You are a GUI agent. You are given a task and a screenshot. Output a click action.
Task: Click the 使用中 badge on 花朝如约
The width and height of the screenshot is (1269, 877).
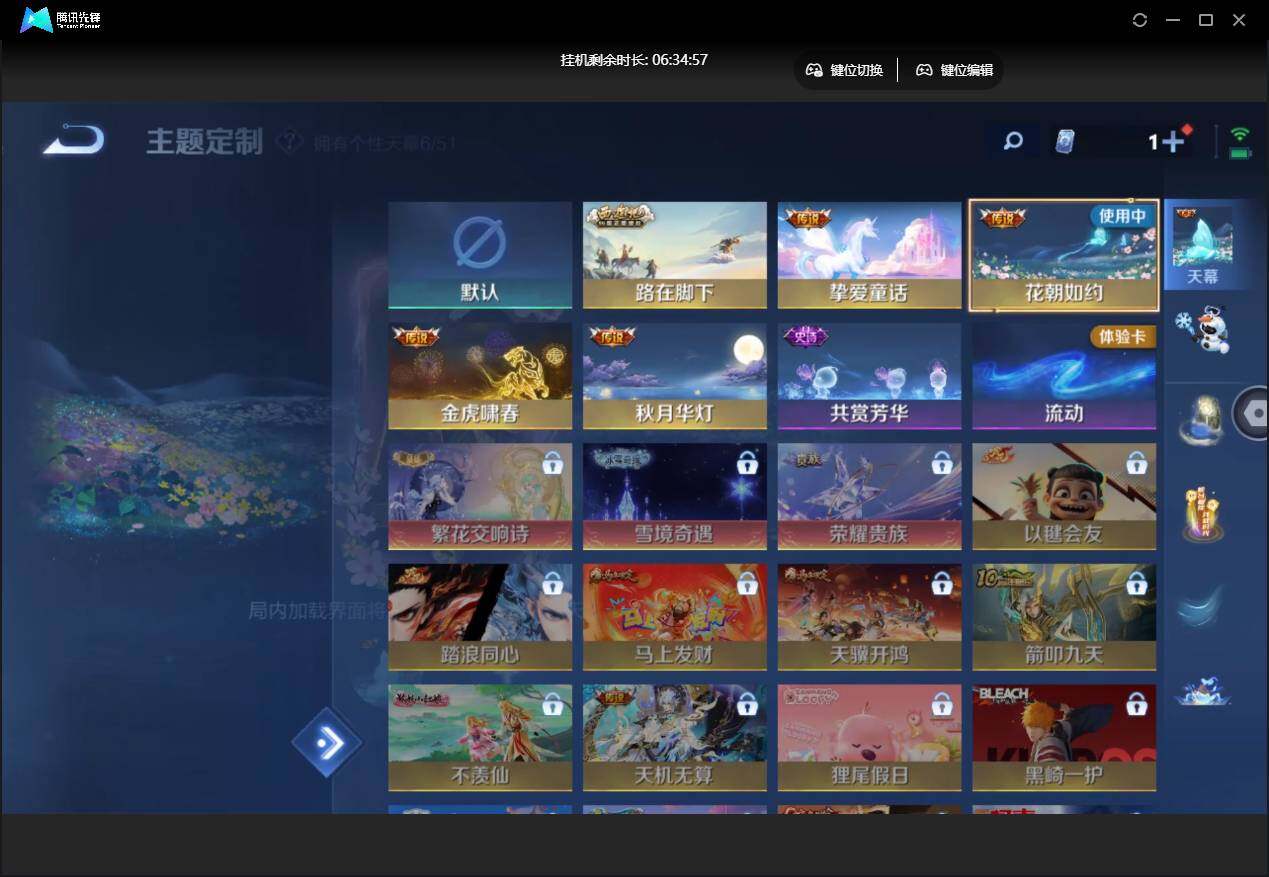[1122, 215]
